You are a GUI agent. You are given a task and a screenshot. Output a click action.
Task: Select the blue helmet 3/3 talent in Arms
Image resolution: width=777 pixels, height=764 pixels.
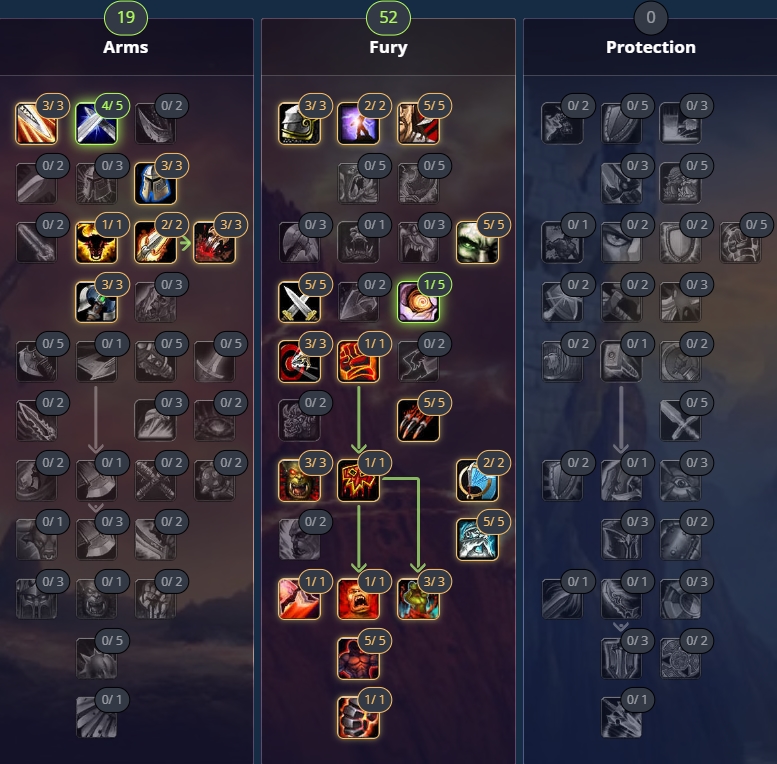(156, 183)
